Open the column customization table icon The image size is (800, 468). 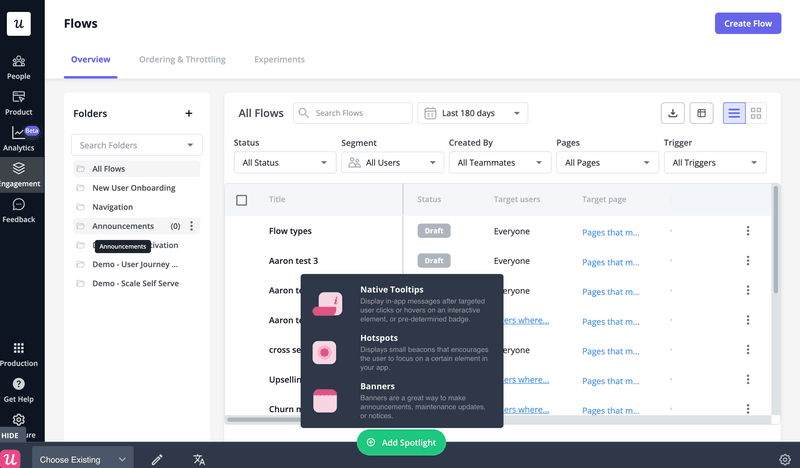(702, 113)
